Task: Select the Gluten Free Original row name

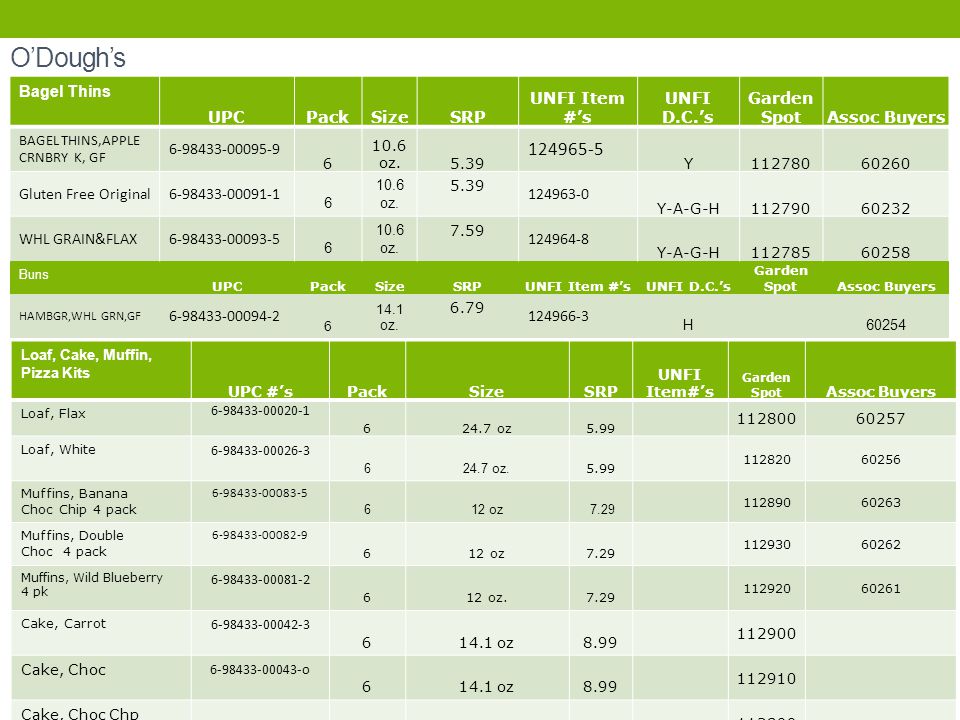Action: [x=84, y=194]
